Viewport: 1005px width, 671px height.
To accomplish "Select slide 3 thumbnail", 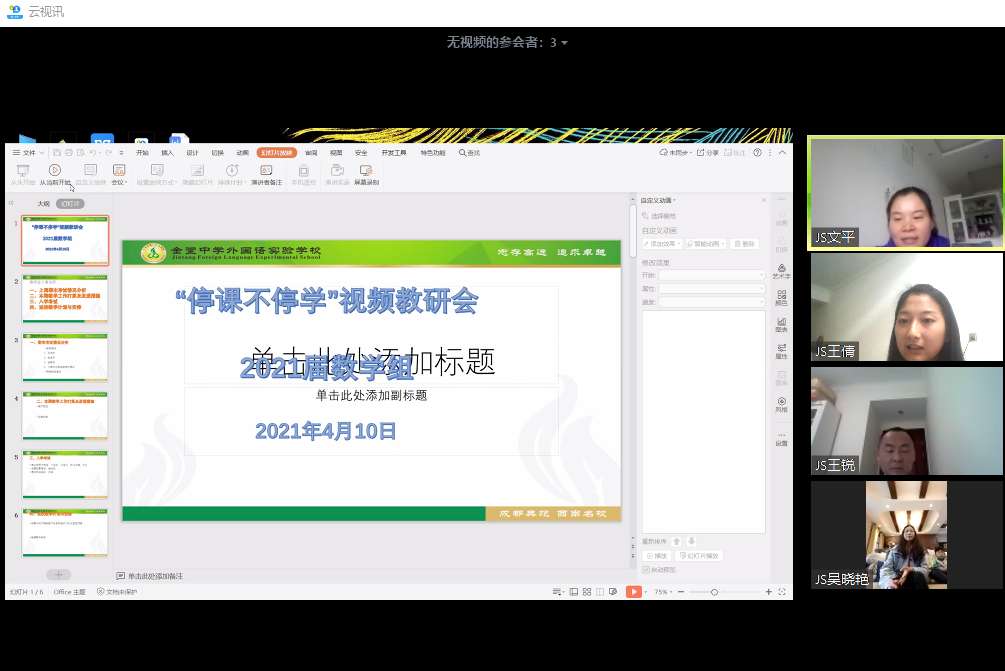I will tap(65, 357).
